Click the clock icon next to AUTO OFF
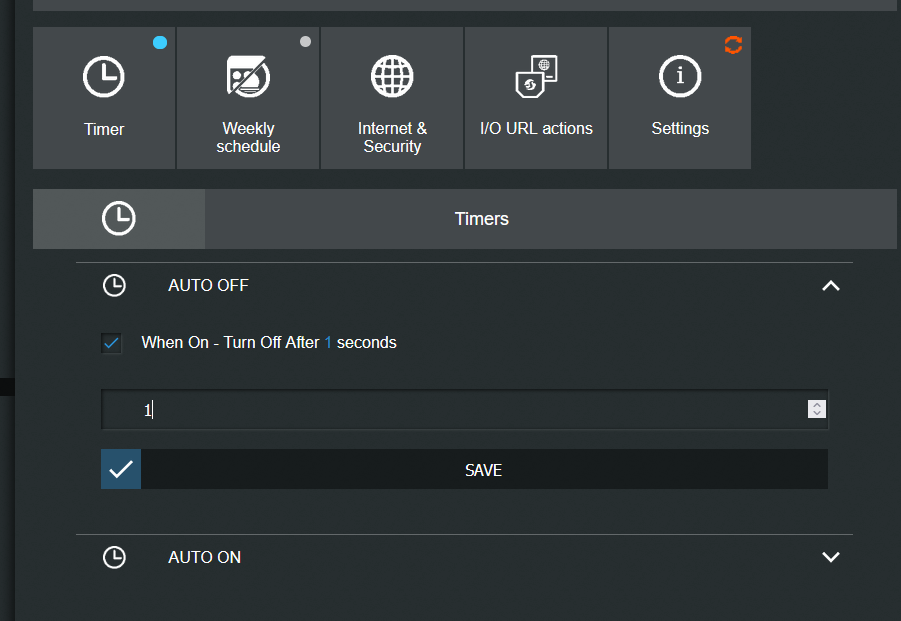 pos(114,286)
